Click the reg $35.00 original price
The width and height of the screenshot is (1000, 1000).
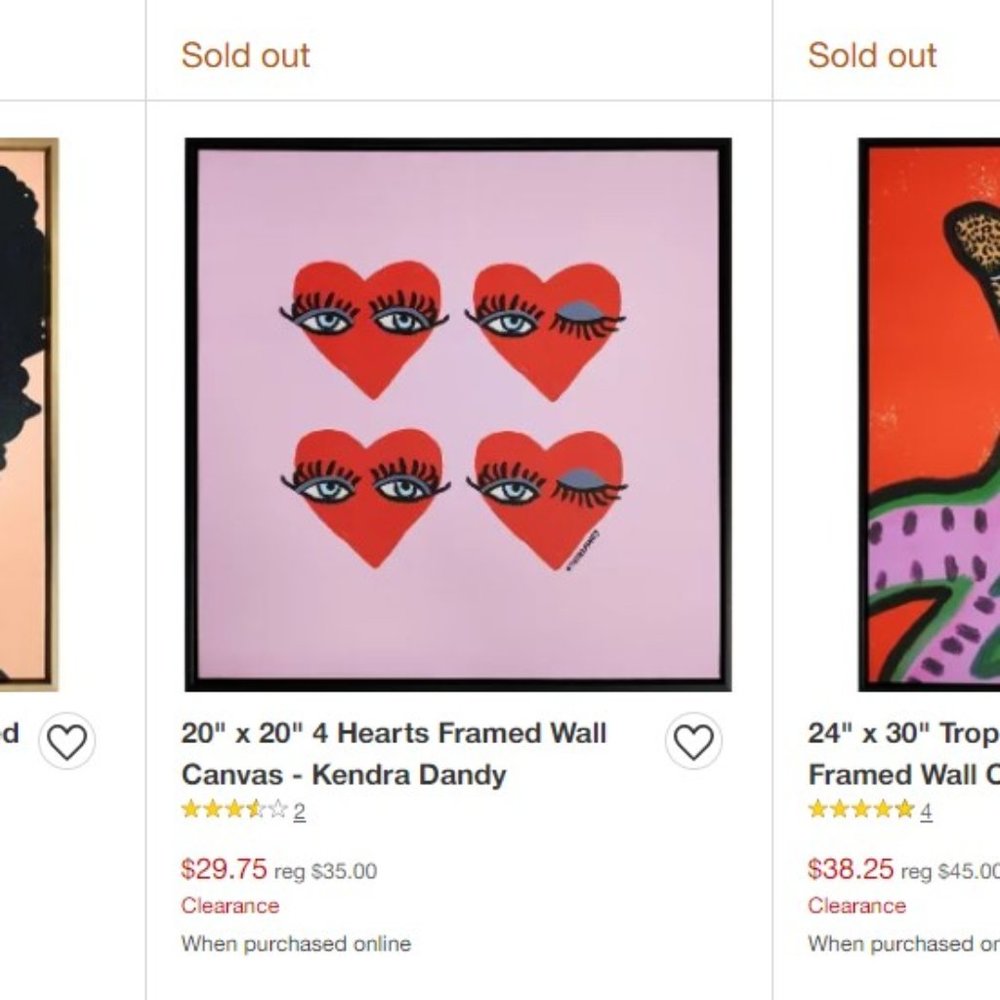point(326,872)
